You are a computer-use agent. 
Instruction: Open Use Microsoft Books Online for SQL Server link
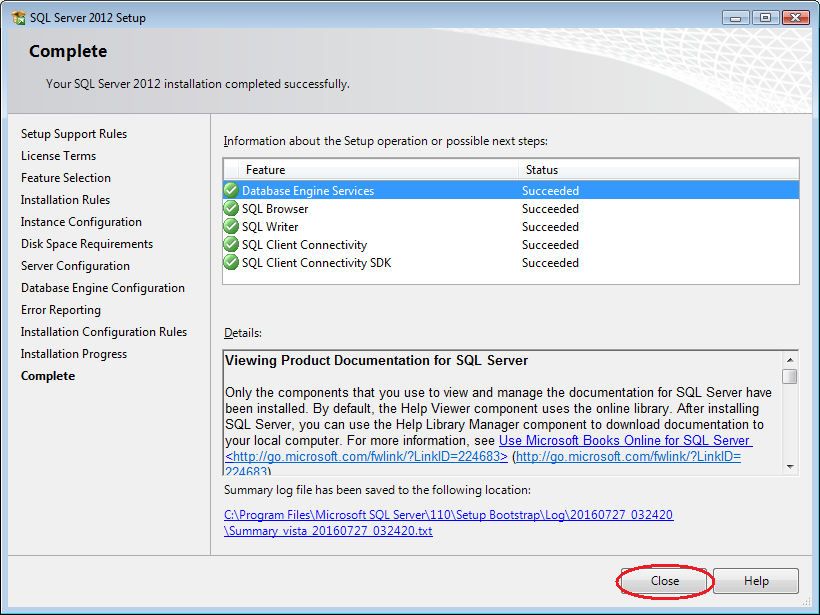coord(625,440)
